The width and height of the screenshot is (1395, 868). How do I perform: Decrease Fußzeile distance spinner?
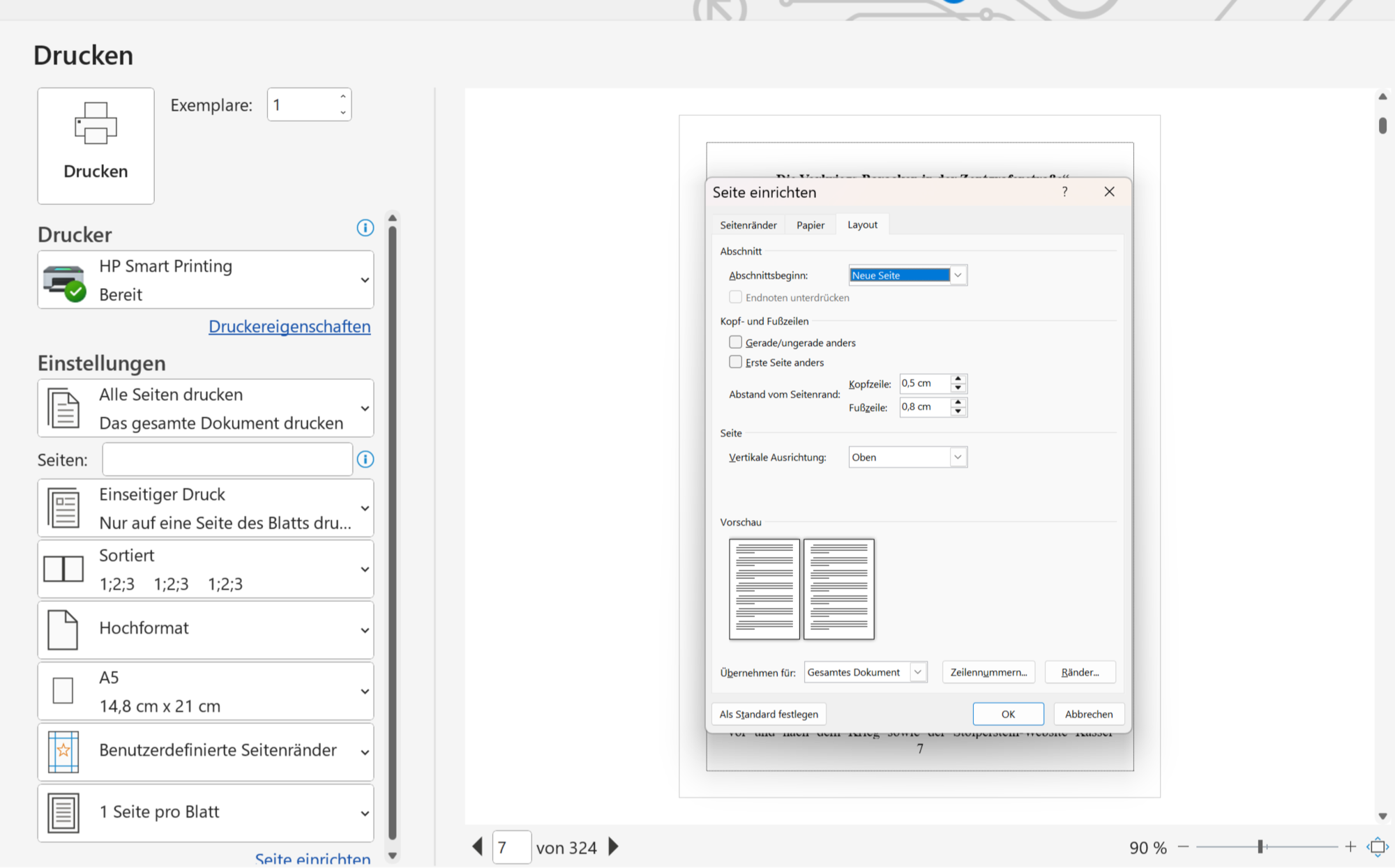tap(958, 412)
